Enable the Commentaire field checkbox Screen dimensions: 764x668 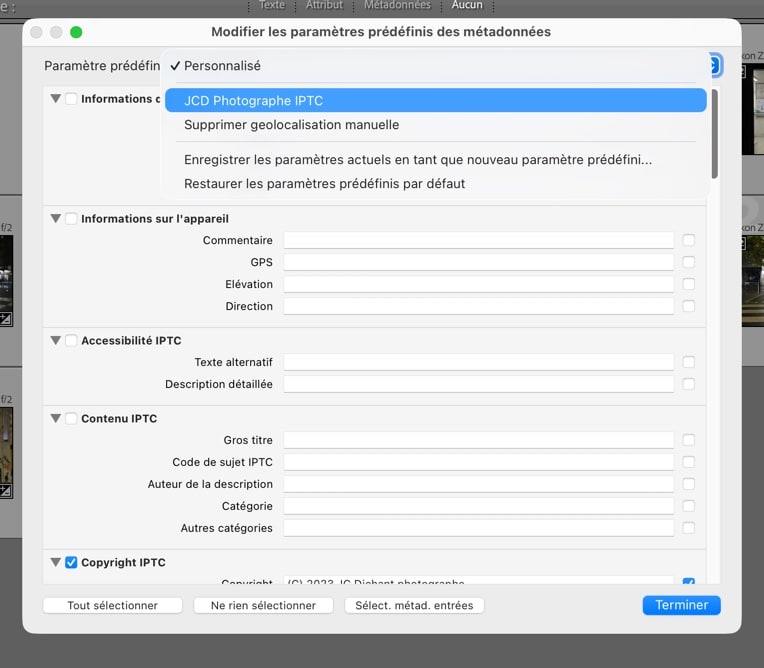click(688, 240)
